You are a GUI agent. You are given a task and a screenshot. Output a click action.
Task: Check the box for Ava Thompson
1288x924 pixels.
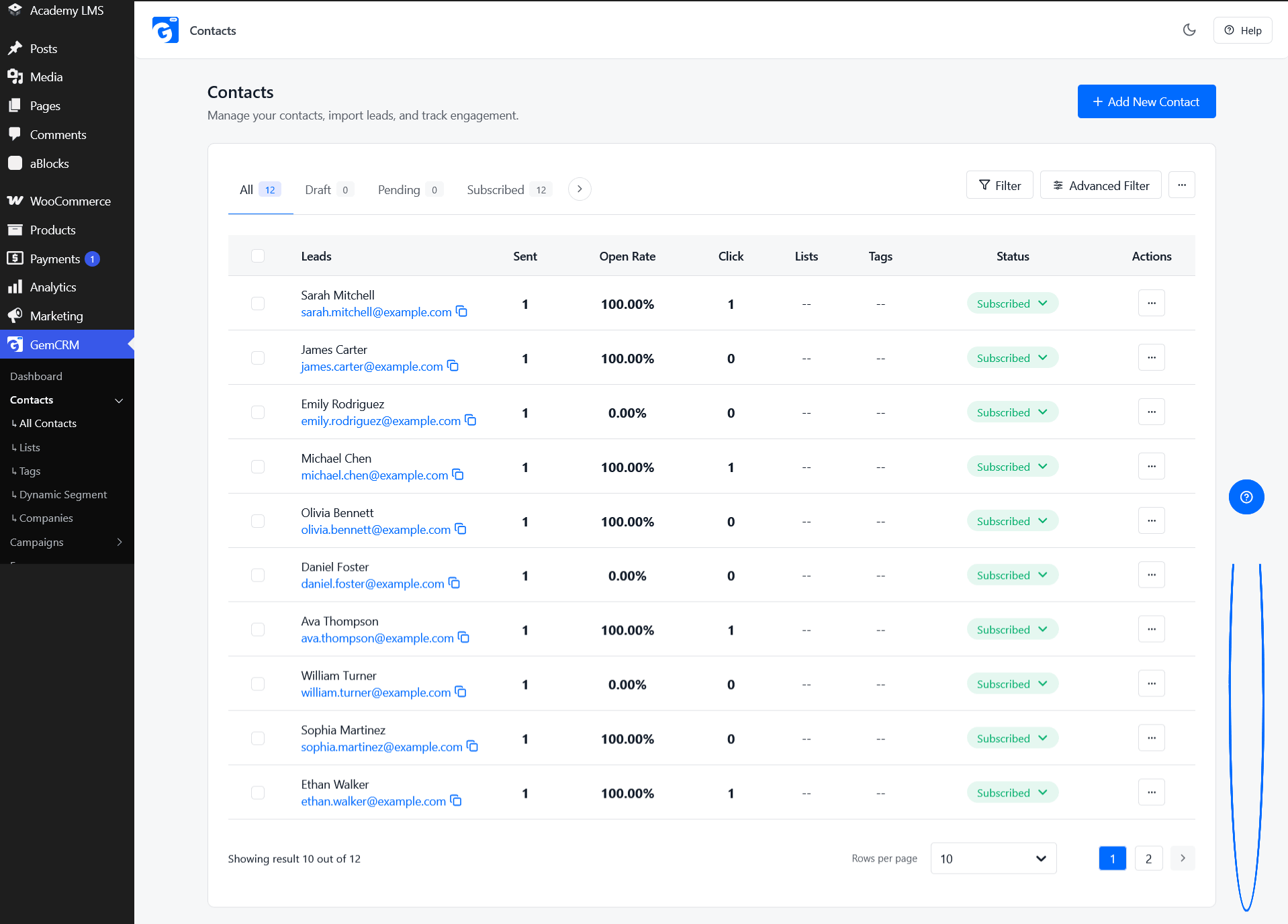point(258,630)
